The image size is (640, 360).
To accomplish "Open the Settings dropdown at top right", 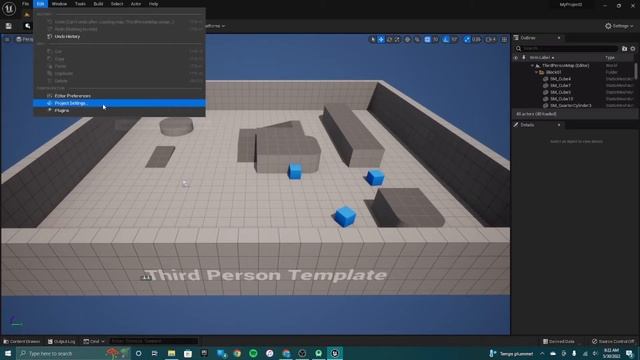I will click(x=619, y=26).
